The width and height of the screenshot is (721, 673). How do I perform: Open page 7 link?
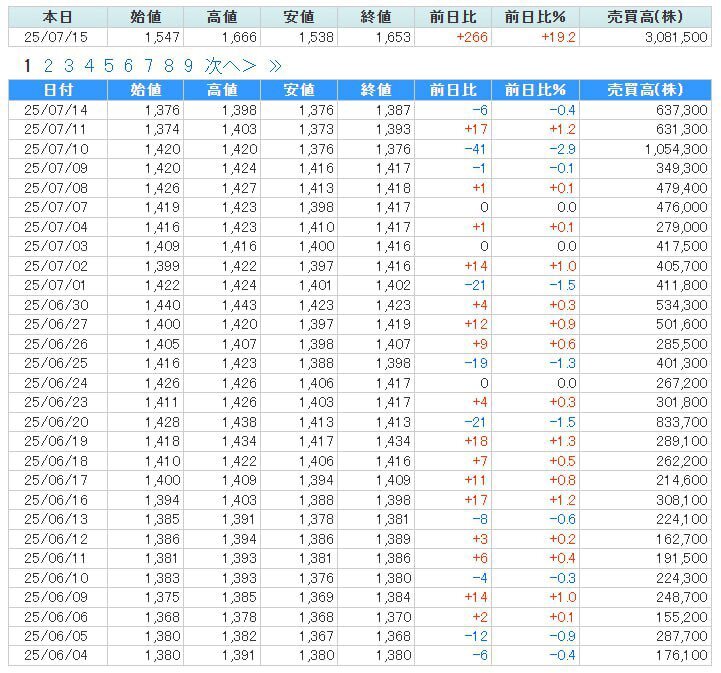click(x=149, y=66)
